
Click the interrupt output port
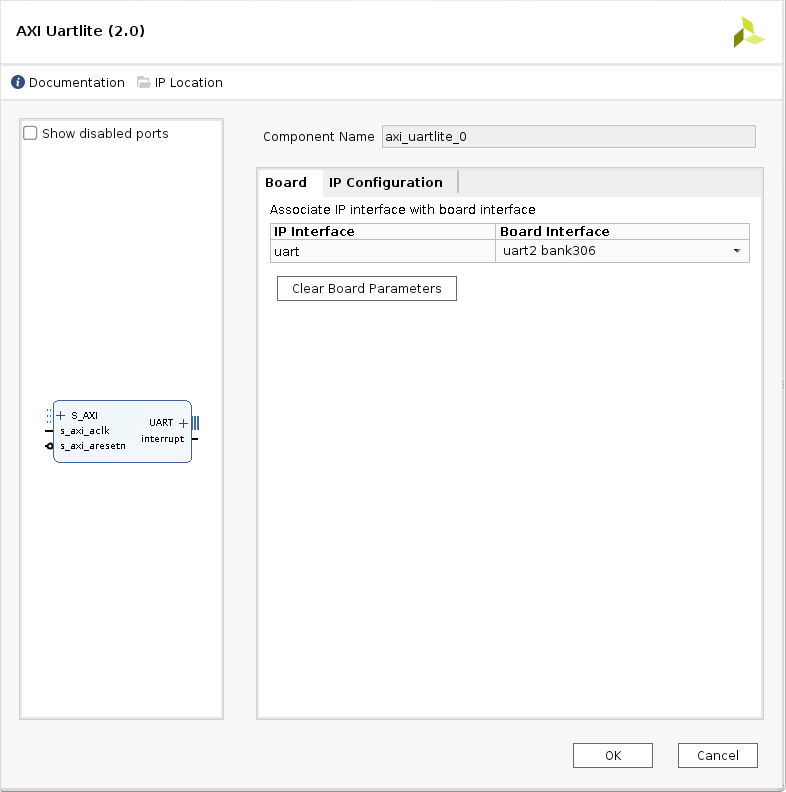point(193,439)
